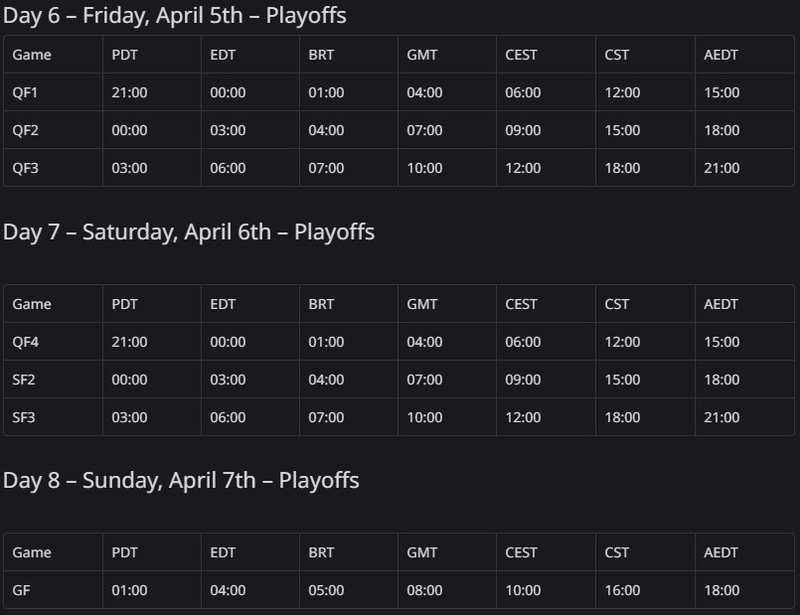Select the SF3 game cell
The width and height of the screenshot is (800, 615).
53,417
